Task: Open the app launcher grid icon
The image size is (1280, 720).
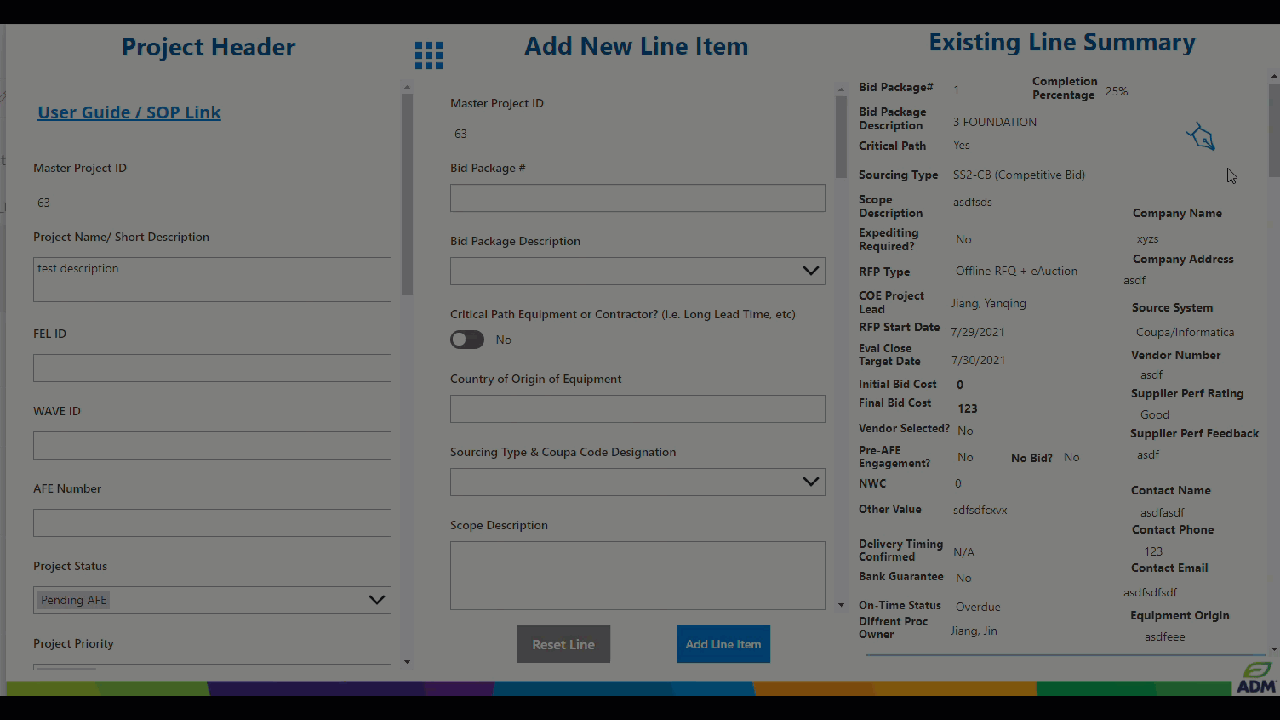Action: [428, 55]
